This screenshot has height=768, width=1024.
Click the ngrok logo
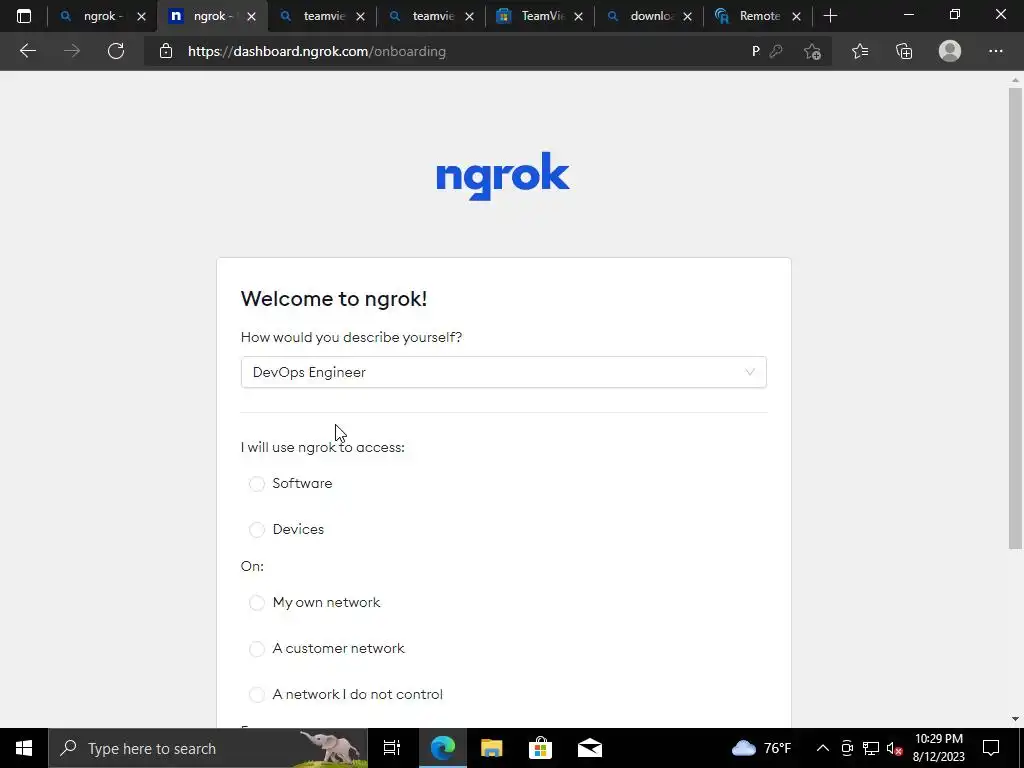[503, 176]
